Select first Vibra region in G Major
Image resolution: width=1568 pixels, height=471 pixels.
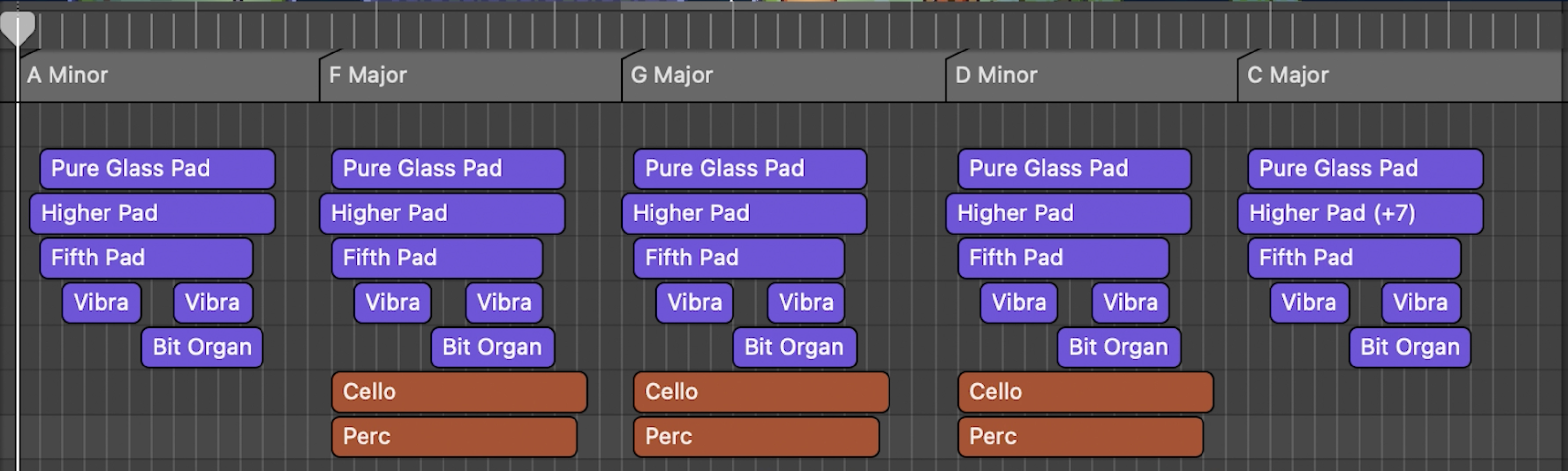pos(695,302)
